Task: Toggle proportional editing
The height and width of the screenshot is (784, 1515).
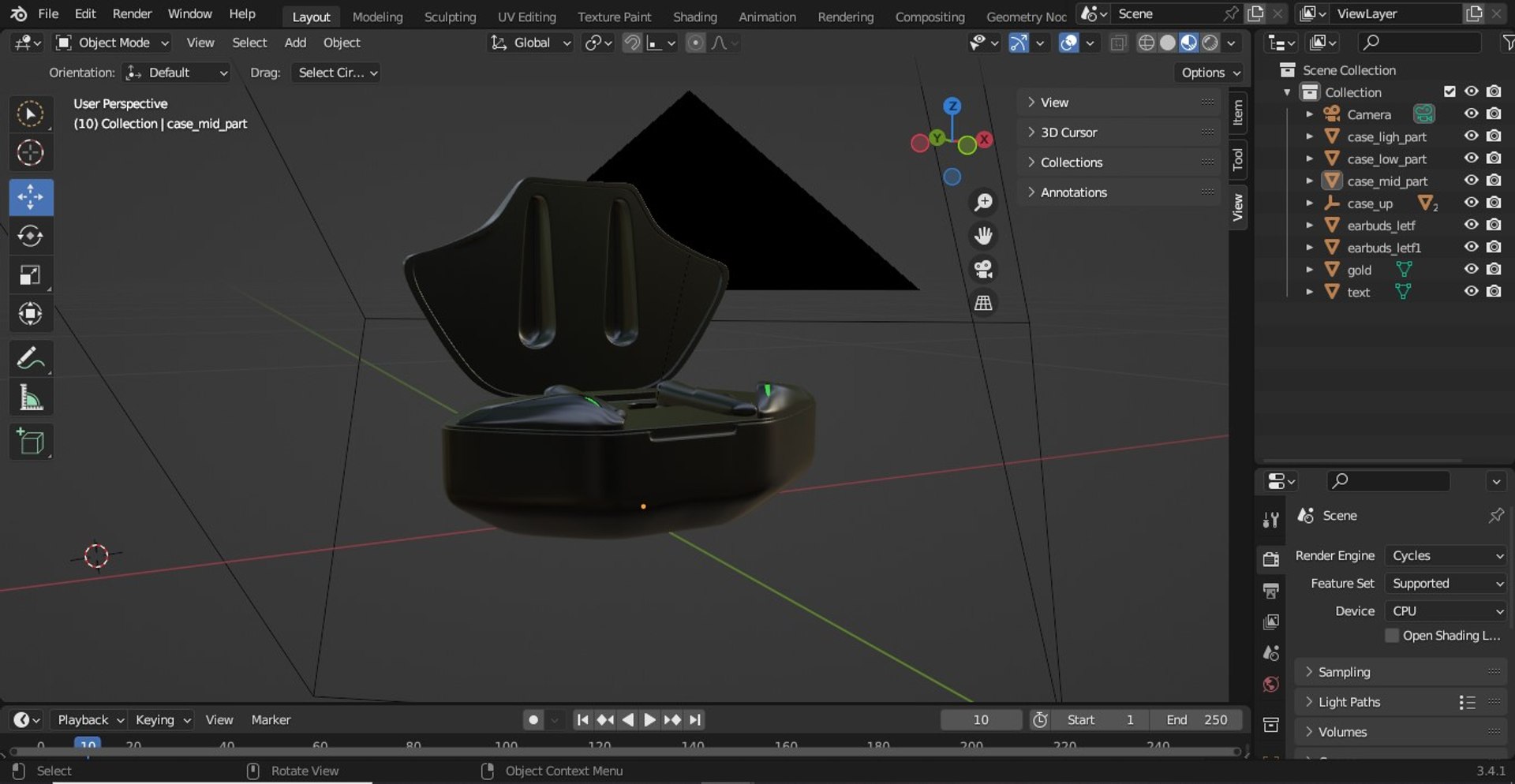Action: click(695, 43)
